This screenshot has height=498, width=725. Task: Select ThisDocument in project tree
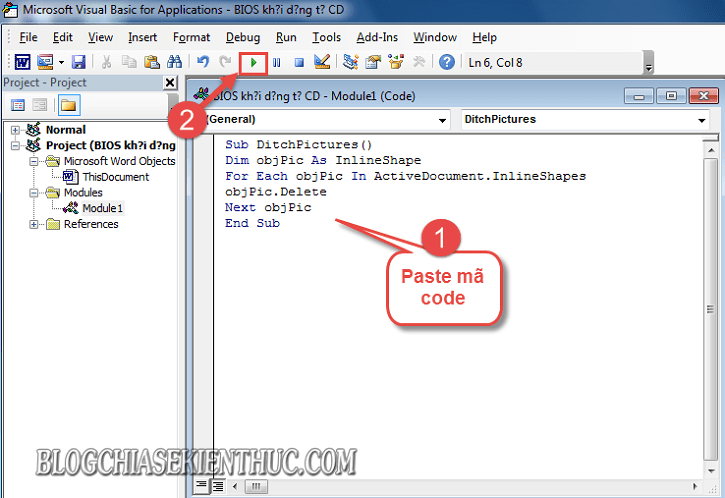[x=116, y=177]
